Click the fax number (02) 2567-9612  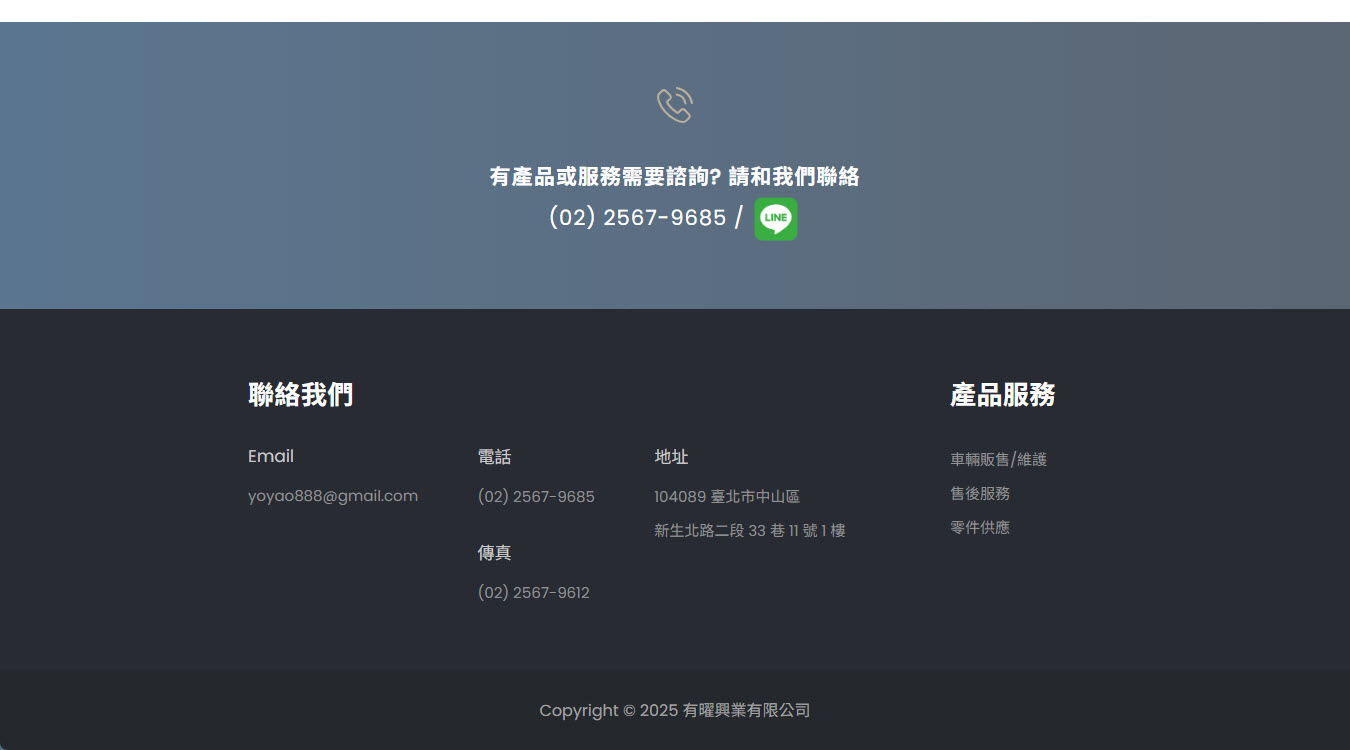pos(533,593)
